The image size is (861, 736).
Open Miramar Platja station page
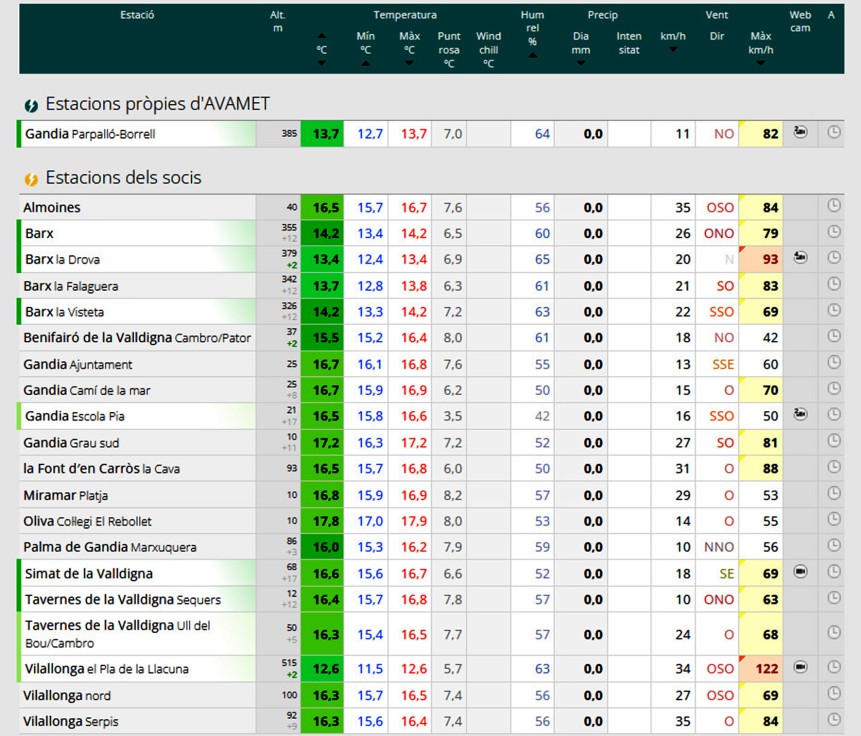tap(65, 495)
